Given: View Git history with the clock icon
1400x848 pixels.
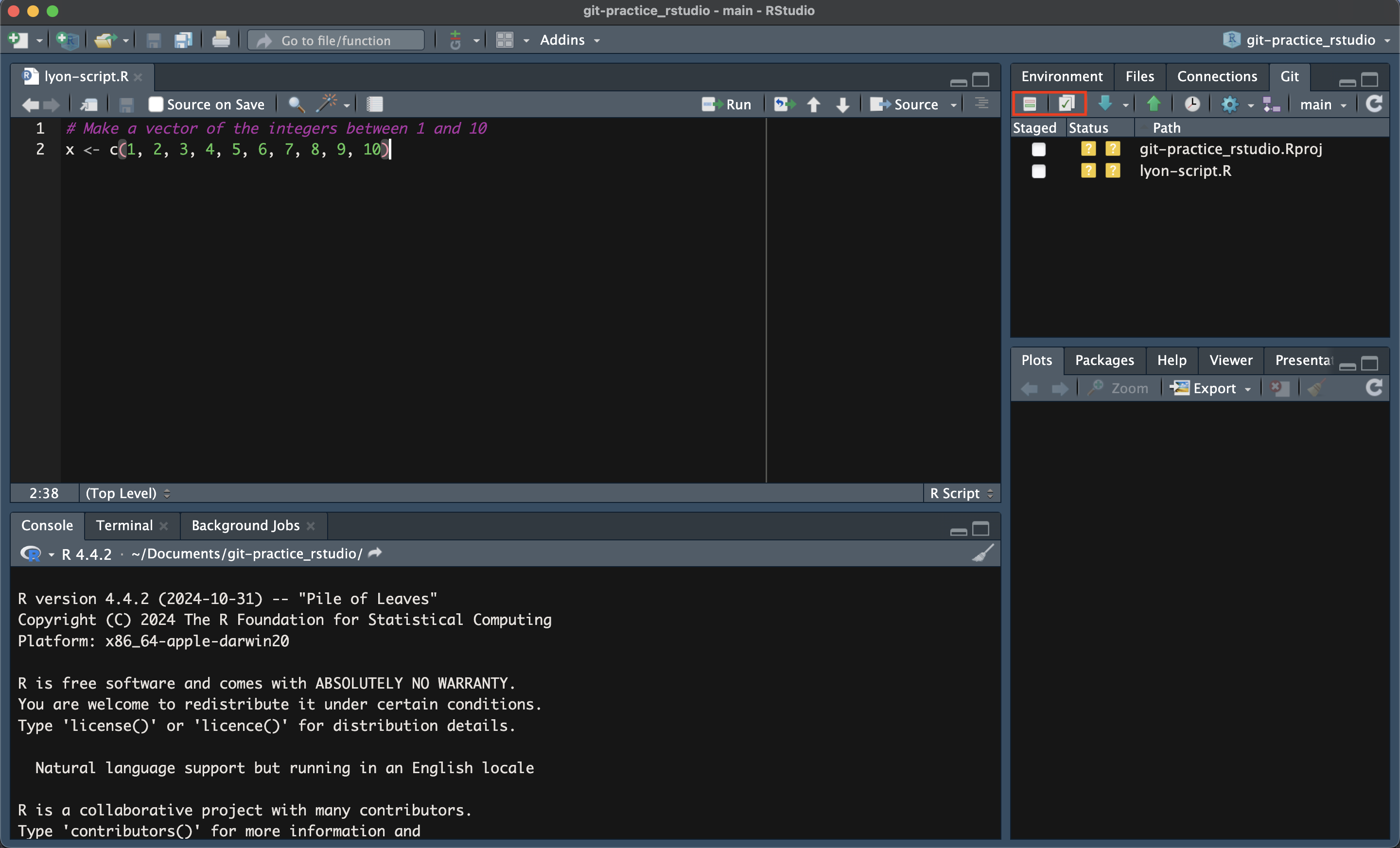Looking at the screenshot, I should [x=1192, y=104].
